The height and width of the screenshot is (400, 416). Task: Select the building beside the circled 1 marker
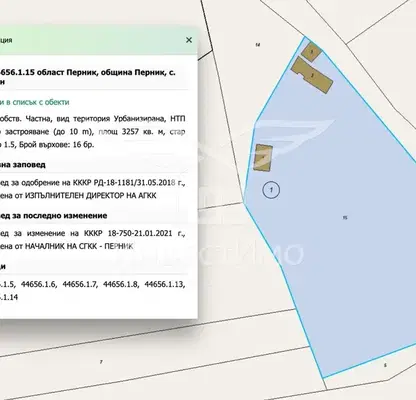(263, 158)
